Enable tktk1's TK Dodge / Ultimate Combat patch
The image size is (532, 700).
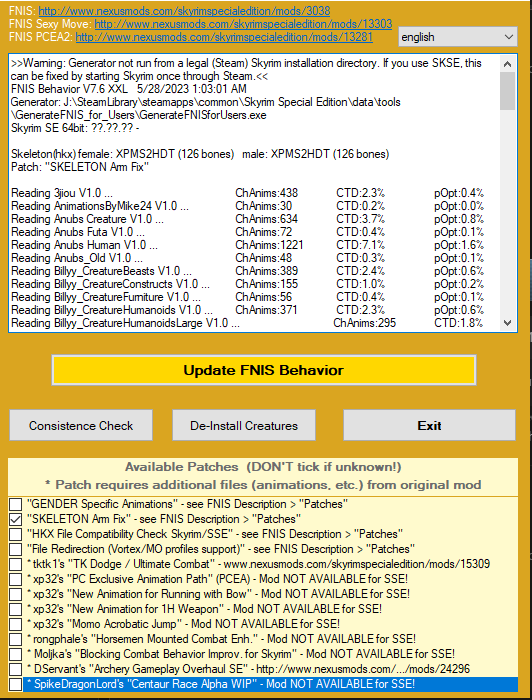click(16, 564)
